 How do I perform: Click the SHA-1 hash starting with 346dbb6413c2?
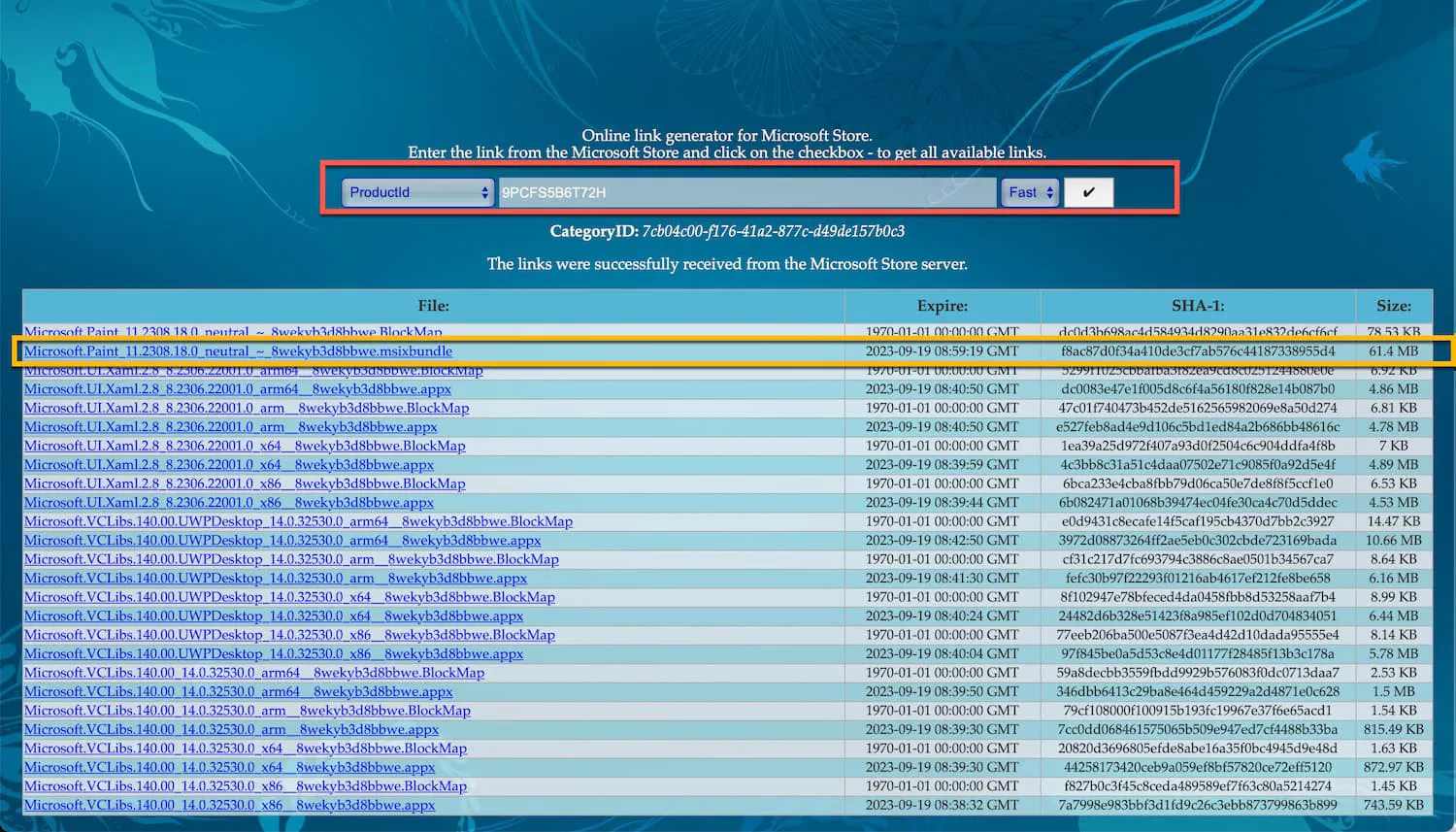click(1198, 692)
